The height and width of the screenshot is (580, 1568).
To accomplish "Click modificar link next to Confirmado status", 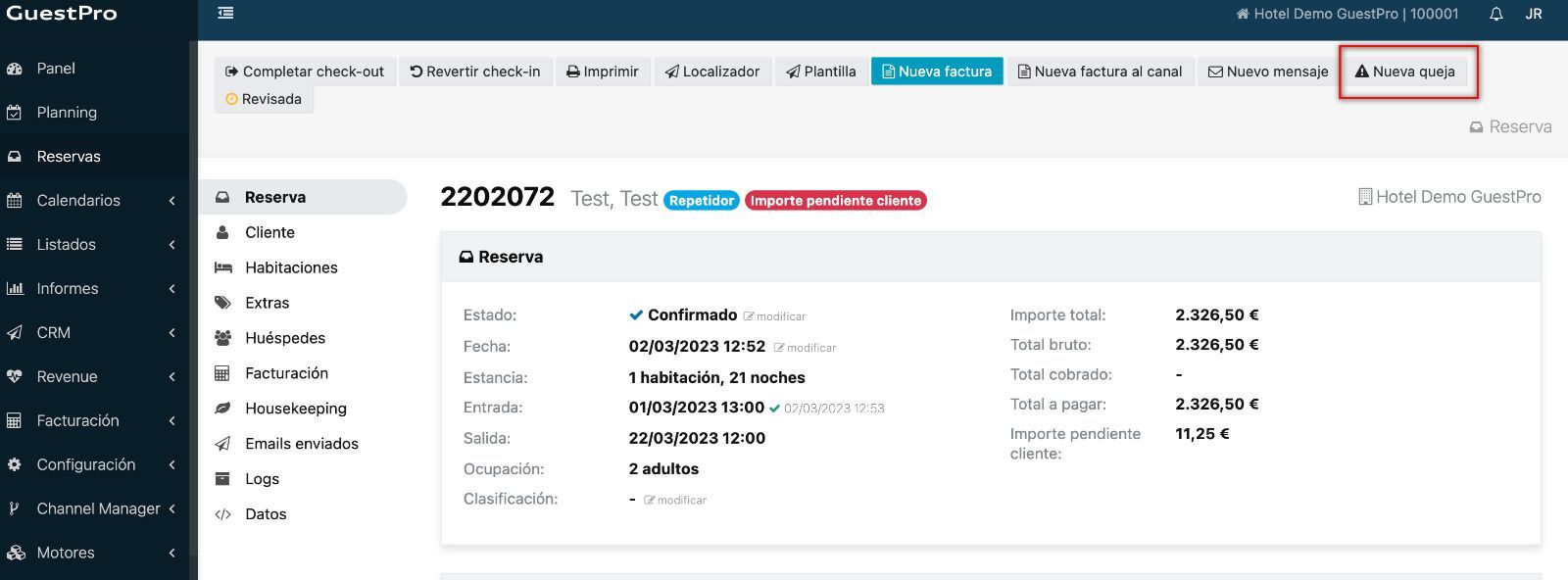I will (x=774, y=316).
